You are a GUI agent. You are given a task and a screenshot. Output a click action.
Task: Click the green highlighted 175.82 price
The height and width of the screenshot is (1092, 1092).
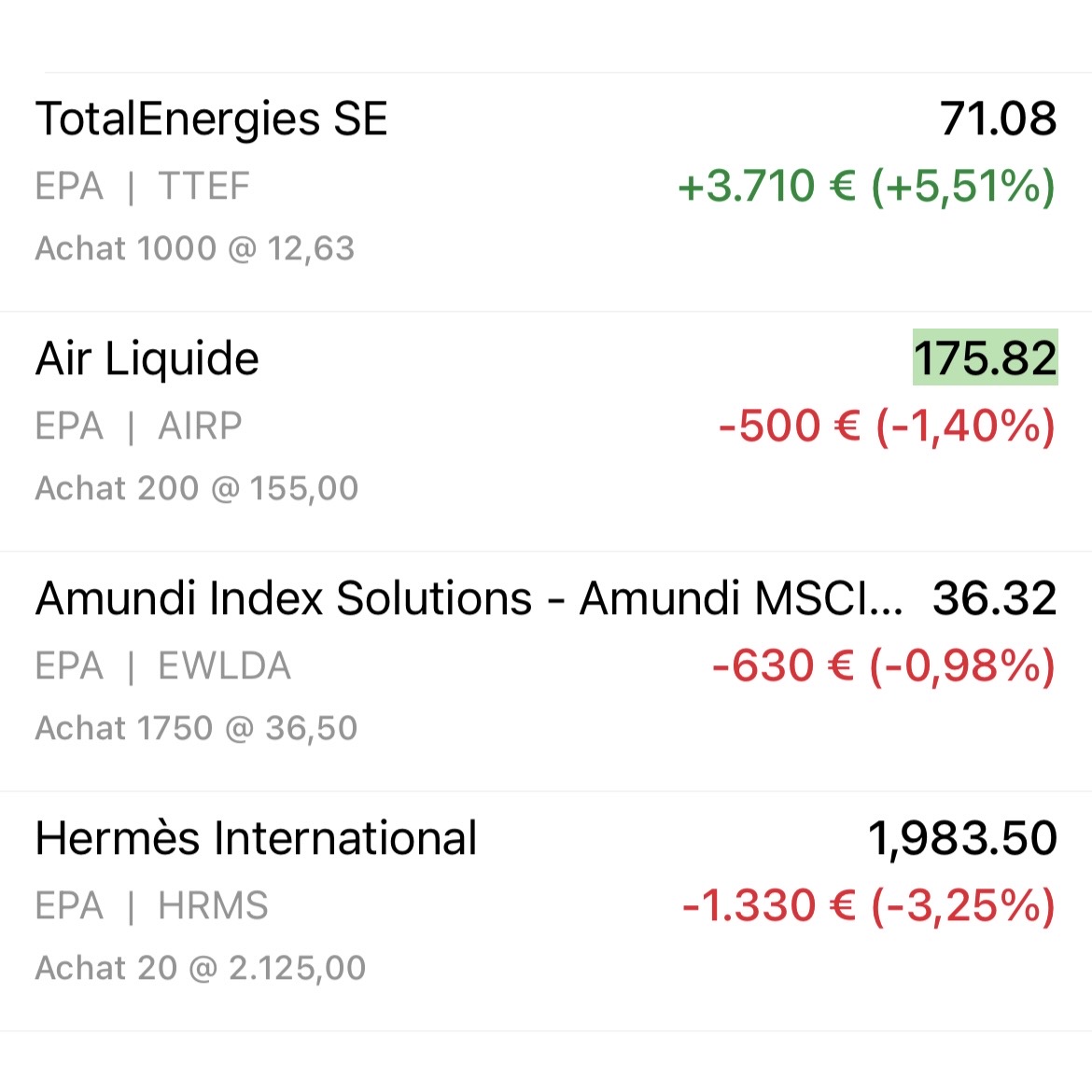[985, 358]
